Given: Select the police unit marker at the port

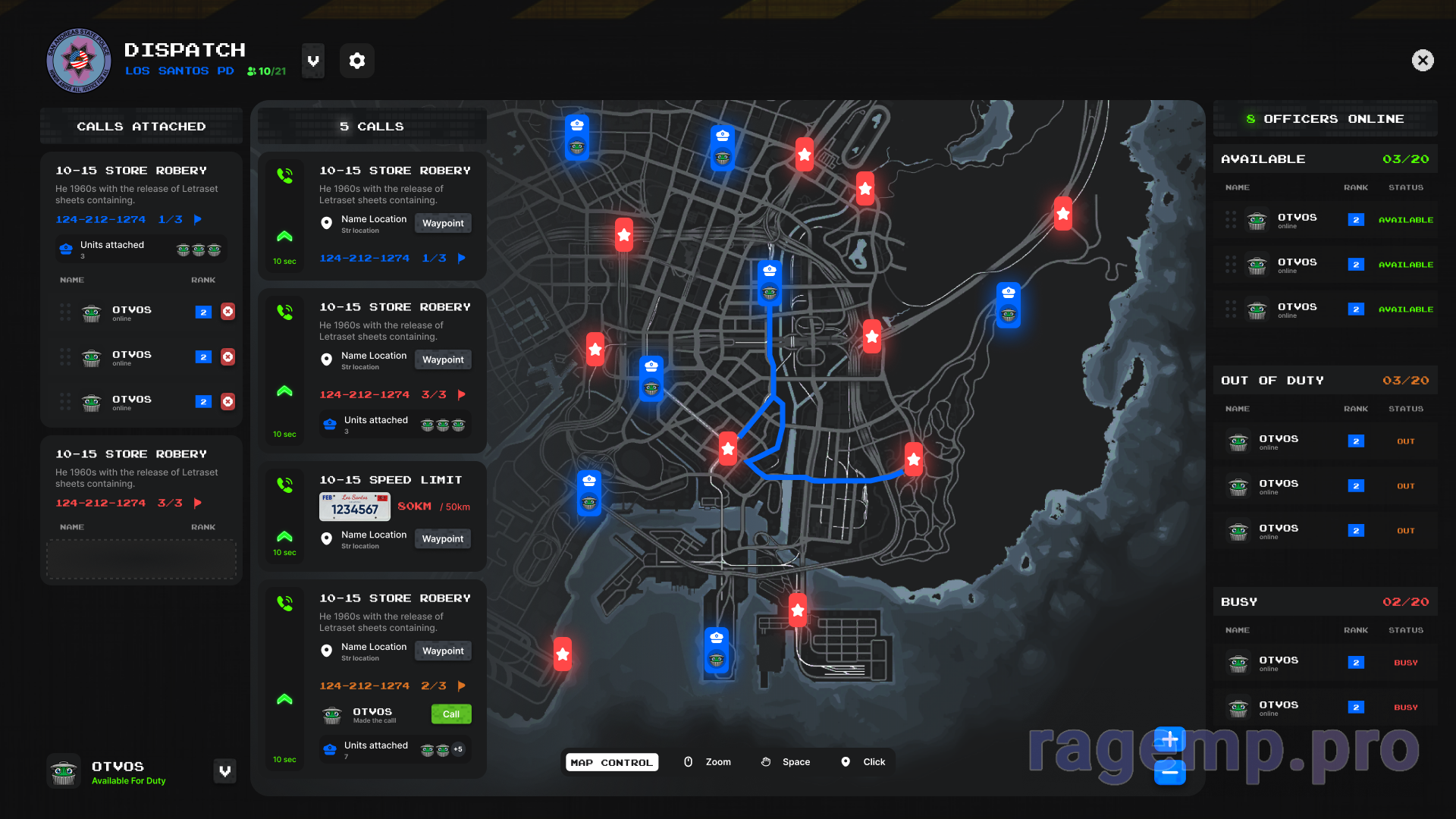Looking at the screenshot, I should coord(717,649).
